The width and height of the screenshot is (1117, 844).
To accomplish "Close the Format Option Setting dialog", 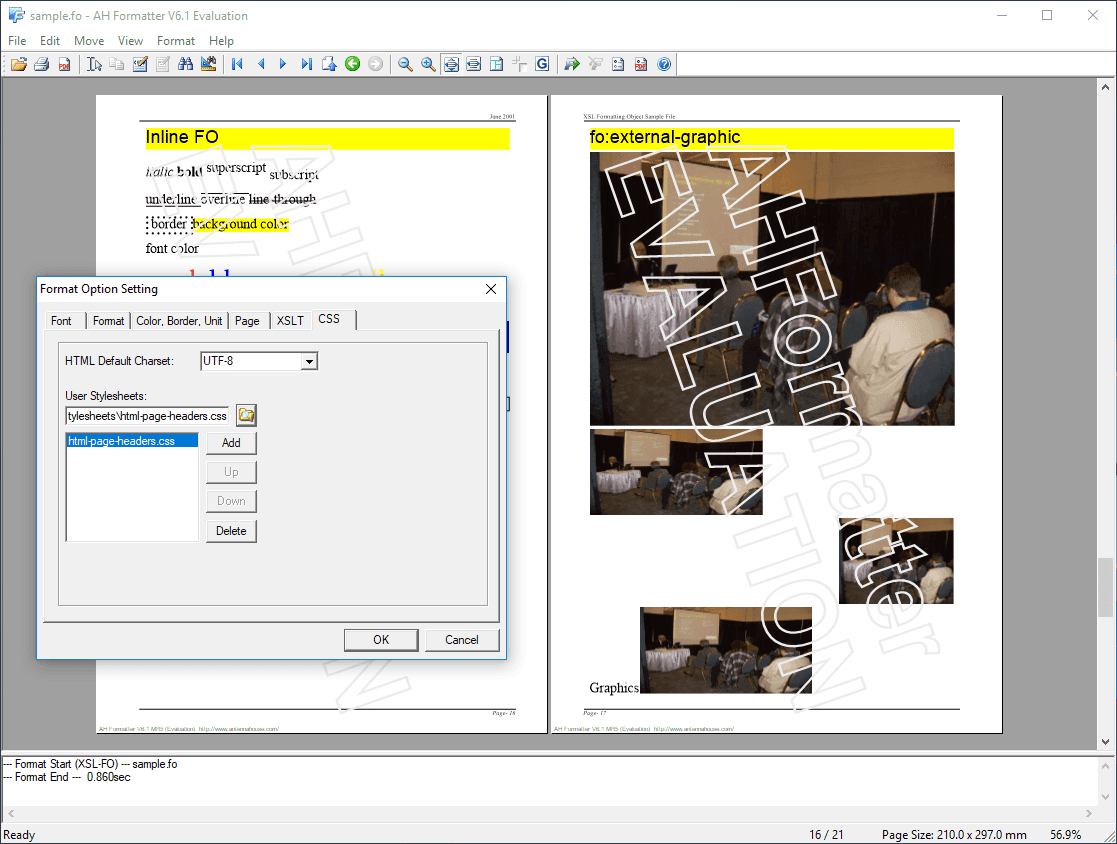I will (491, 288).
